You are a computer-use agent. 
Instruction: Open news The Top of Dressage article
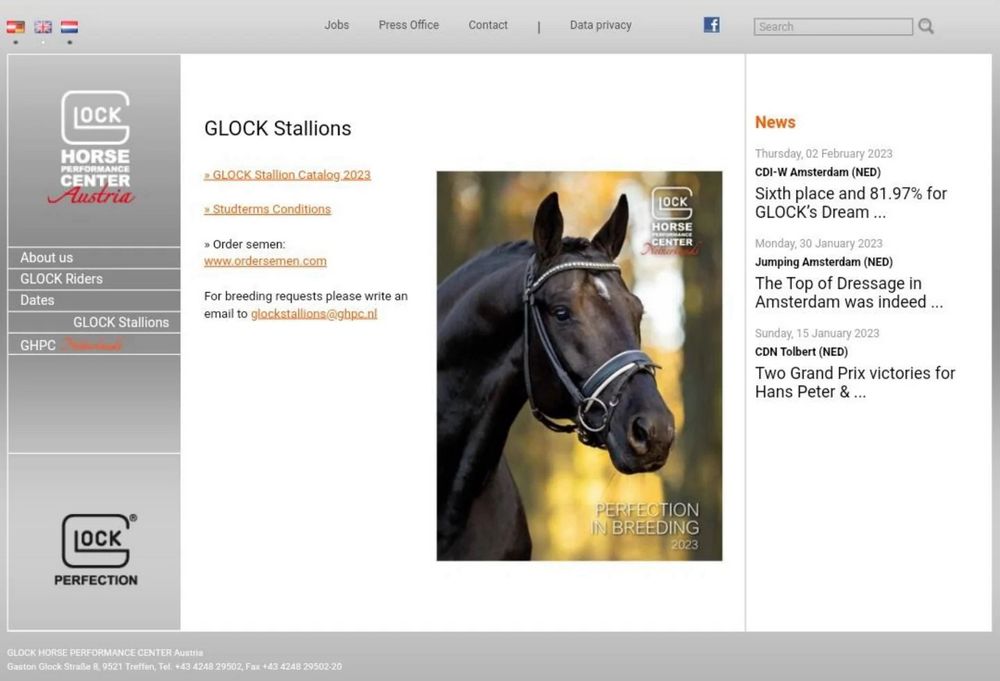point(849,293)
